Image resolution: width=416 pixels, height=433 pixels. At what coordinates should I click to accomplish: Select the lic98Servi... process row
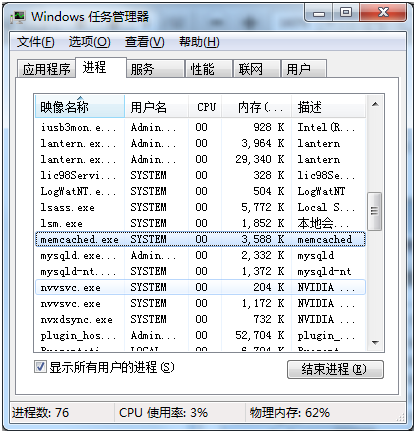click(x=200, y=175)
